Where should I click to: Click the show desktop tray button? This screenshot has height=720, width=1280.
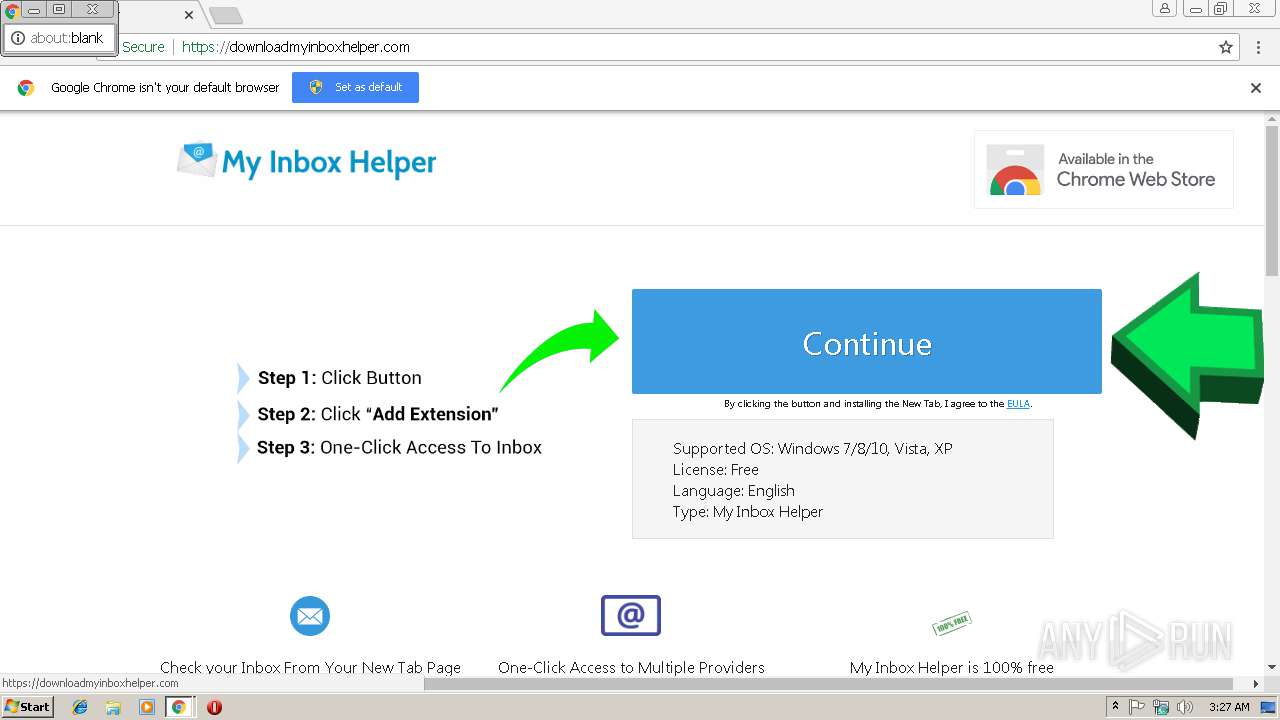pyautogui.click(x=1268, y=707)
